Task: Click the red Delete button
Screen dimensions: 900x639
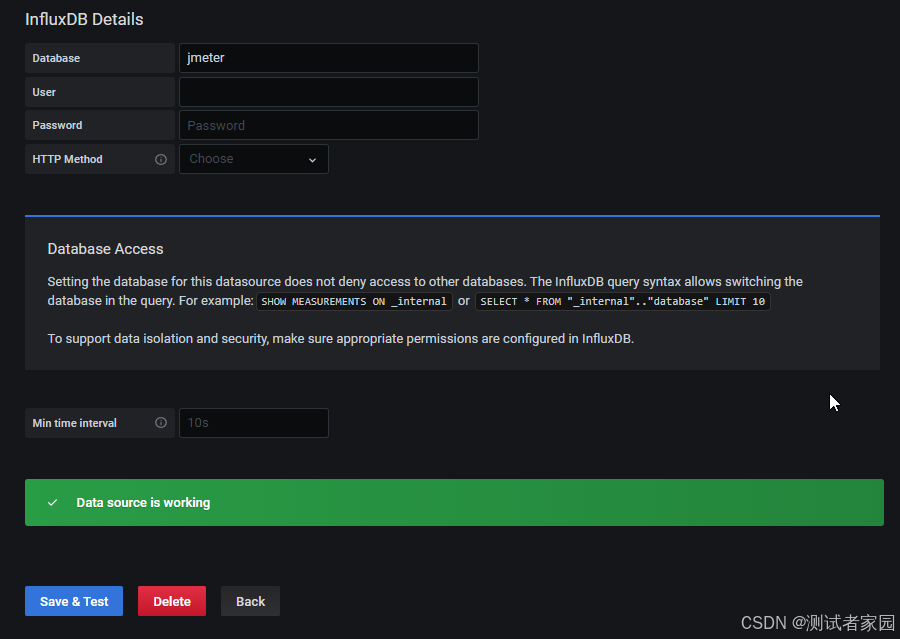Action: (172, 601)
